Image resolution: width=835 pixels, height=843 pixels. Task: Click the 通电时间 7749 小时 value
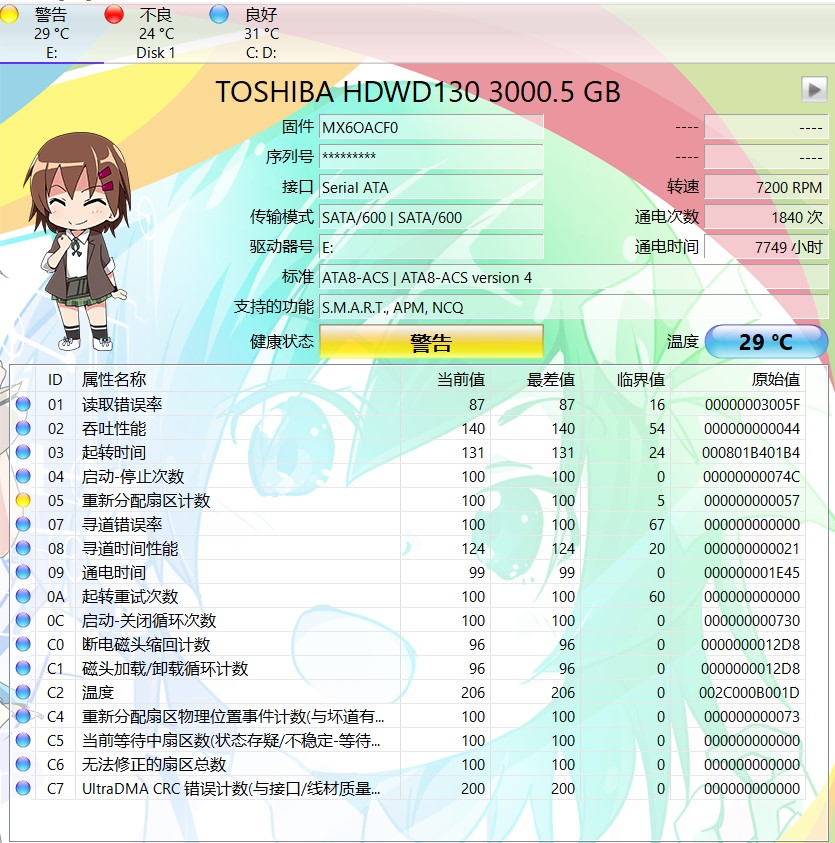click(766, 247)
